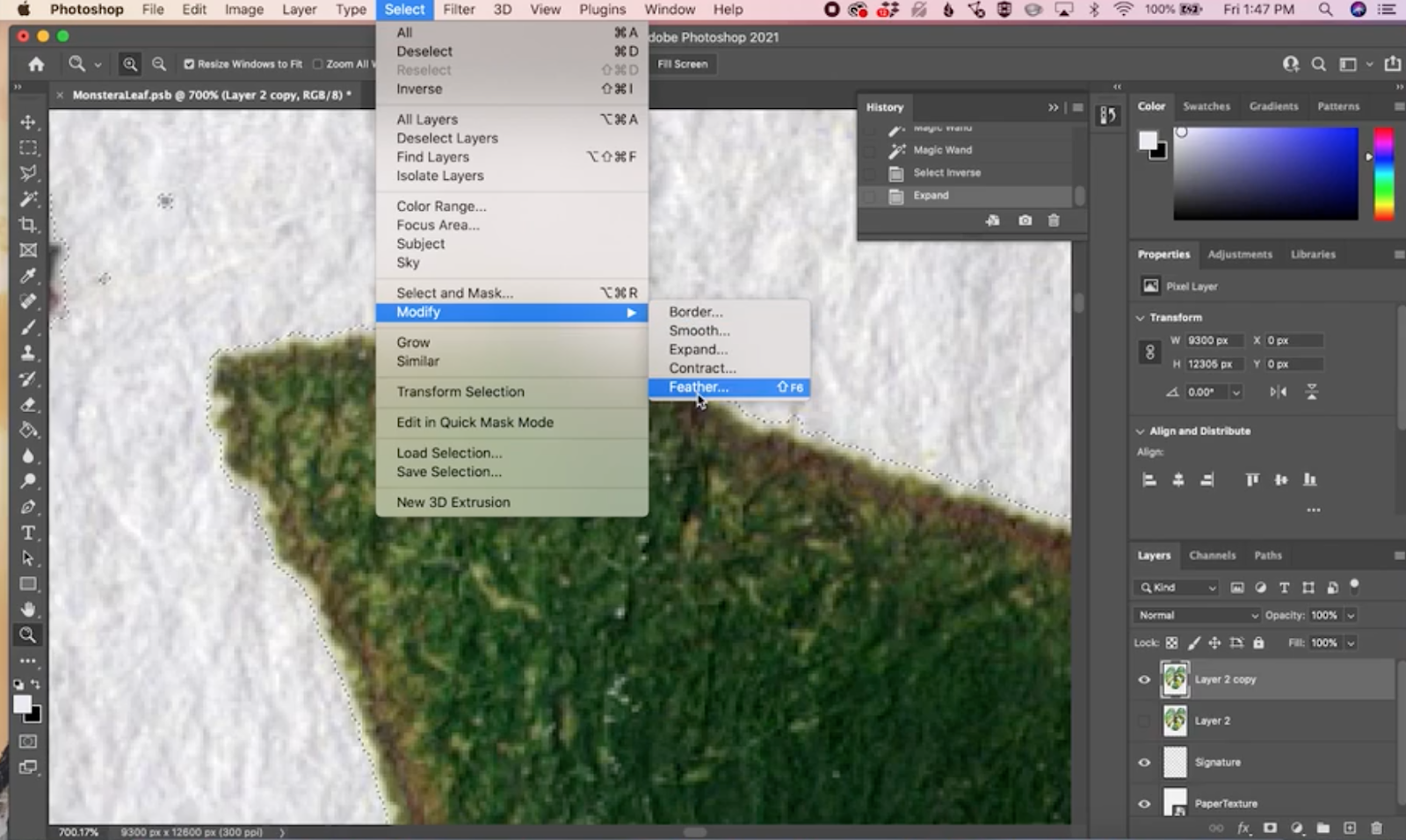Select the Dodge tool
The width and height of the screenshot is (1406, 840).
point(28,482)
